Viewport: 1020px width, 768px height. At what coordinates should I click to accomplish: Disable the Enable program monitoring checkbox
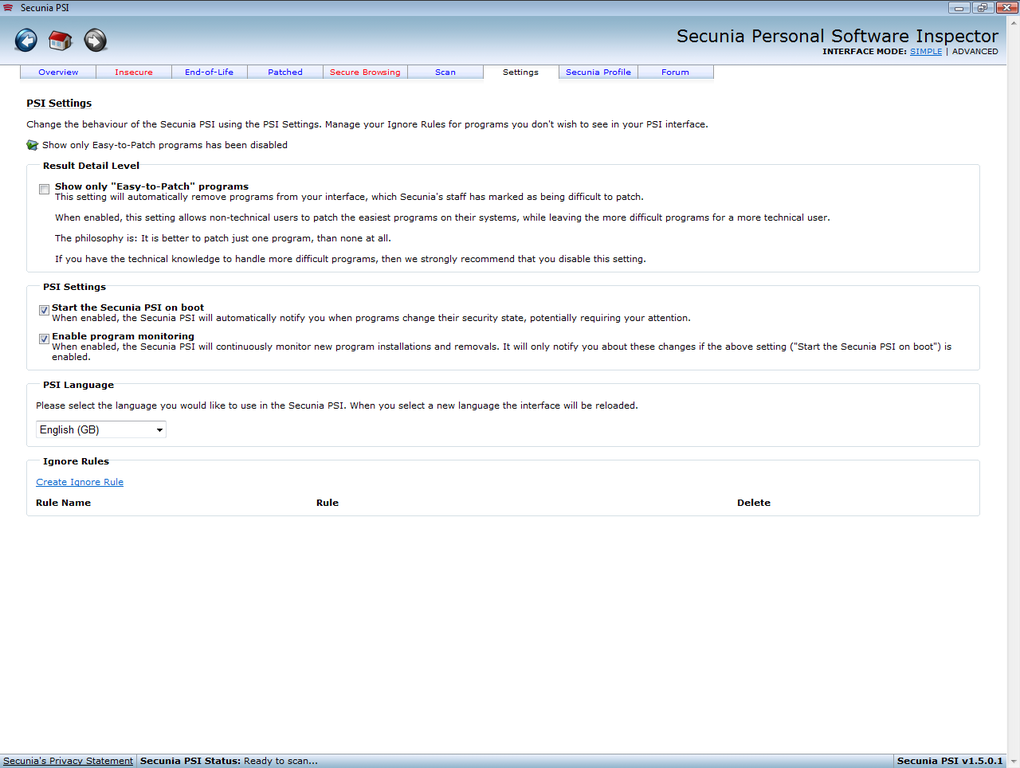point(44,339)
